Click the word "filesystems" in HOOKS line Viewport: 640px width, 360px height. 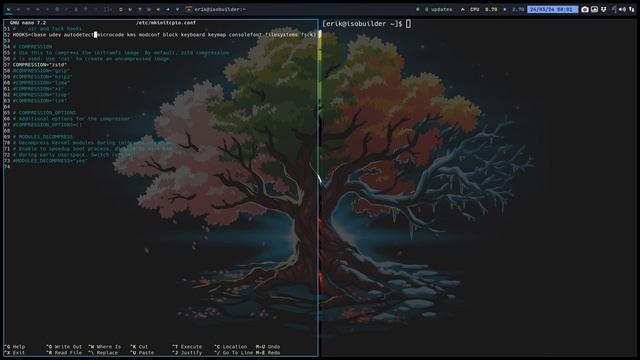click(x=281, y=35)
